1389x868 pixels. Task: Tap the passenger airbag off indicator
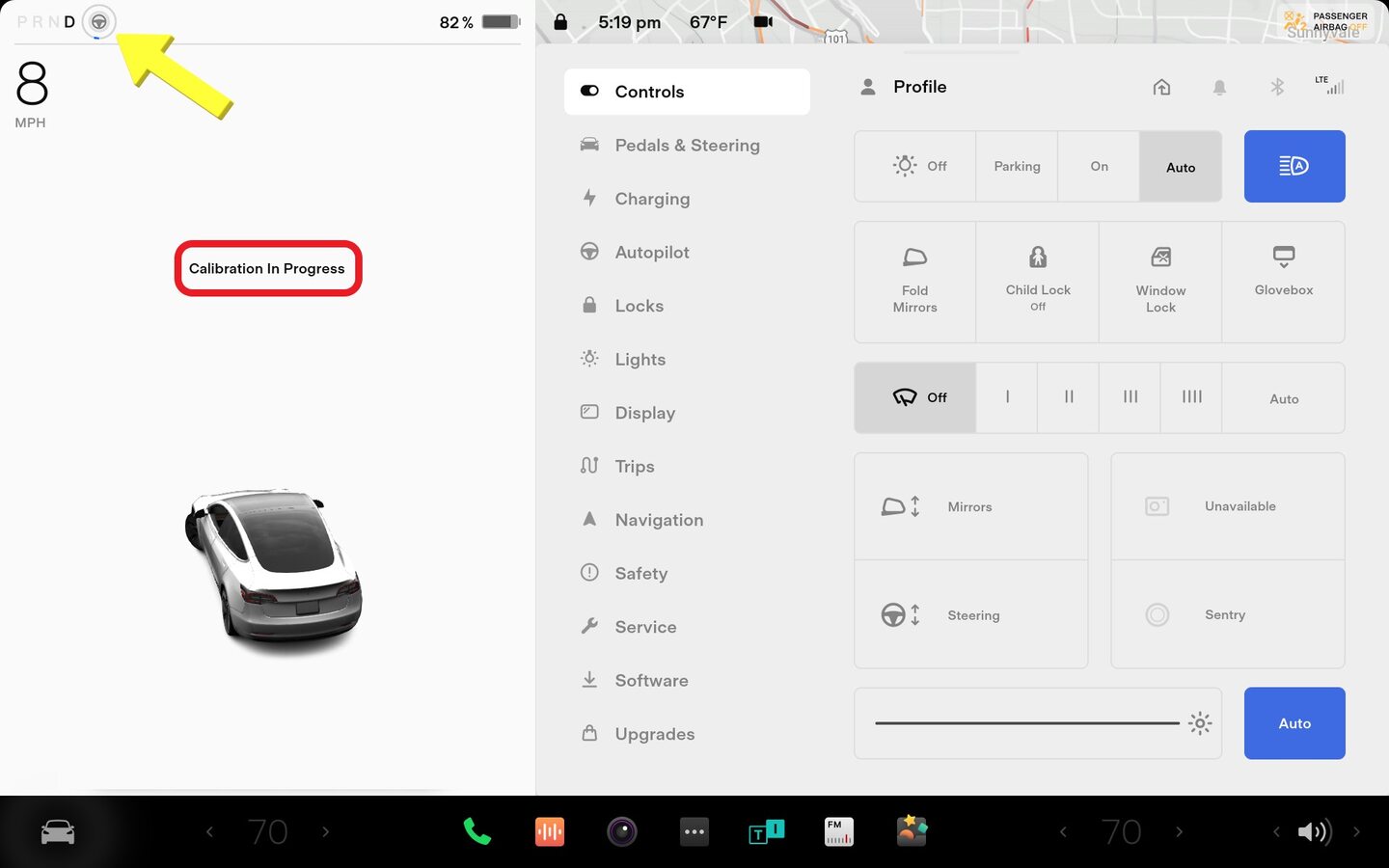pyautogui.click(x=1327, y=21)
